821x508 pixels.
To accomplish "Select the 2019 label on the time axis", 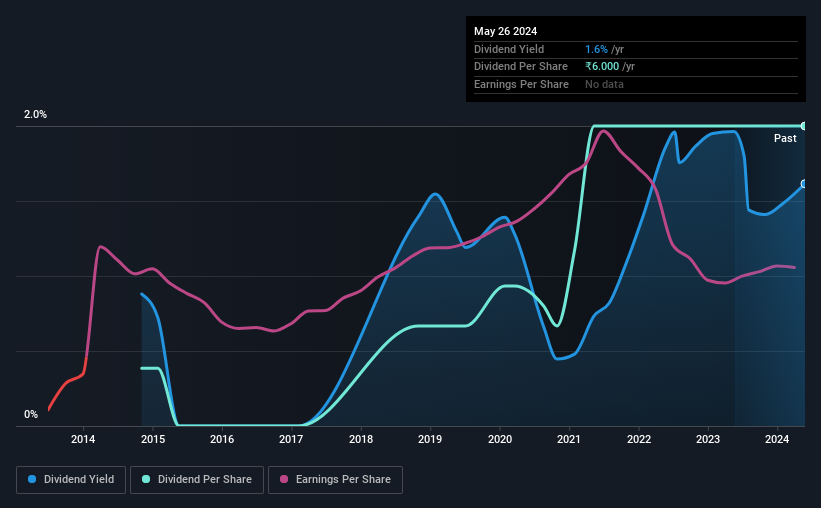I will pos(430,439).
